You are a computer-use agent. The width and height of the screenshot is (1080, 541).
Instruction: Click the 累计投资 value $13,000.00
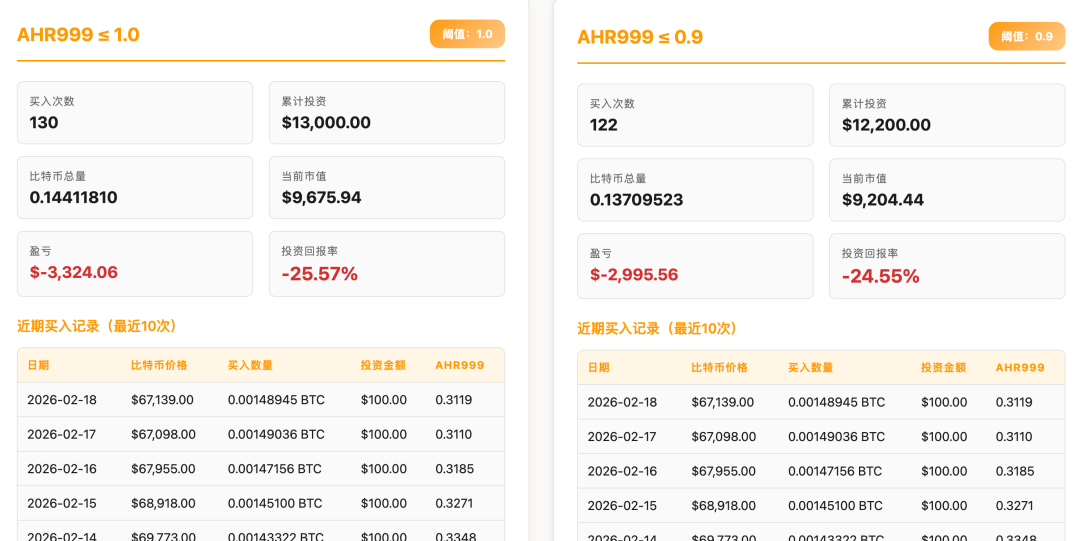coord(326,123)
